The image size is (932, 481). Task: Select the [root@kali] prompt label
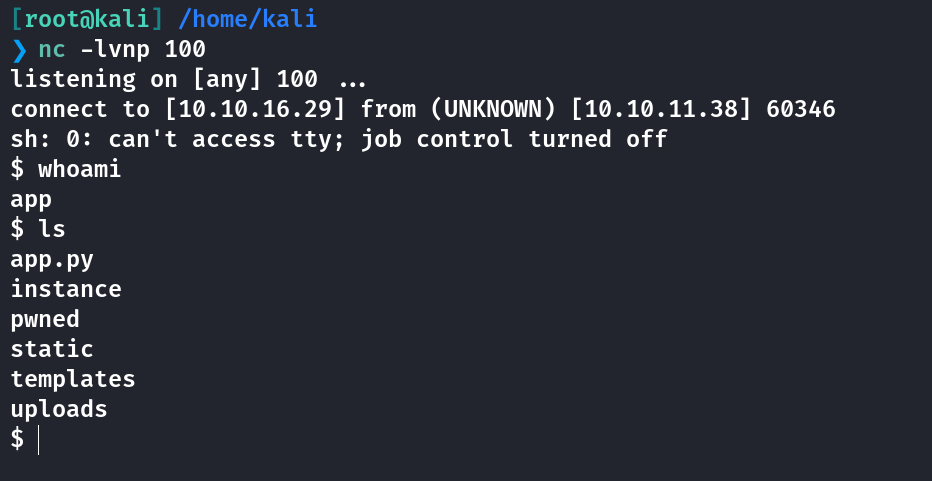(87, 20)
